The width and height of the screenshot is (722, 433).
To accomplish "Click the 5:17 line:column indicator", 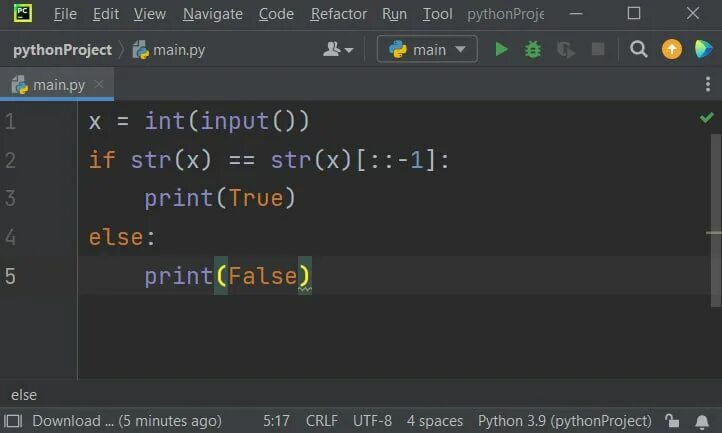I will click(x=276, y=421).
